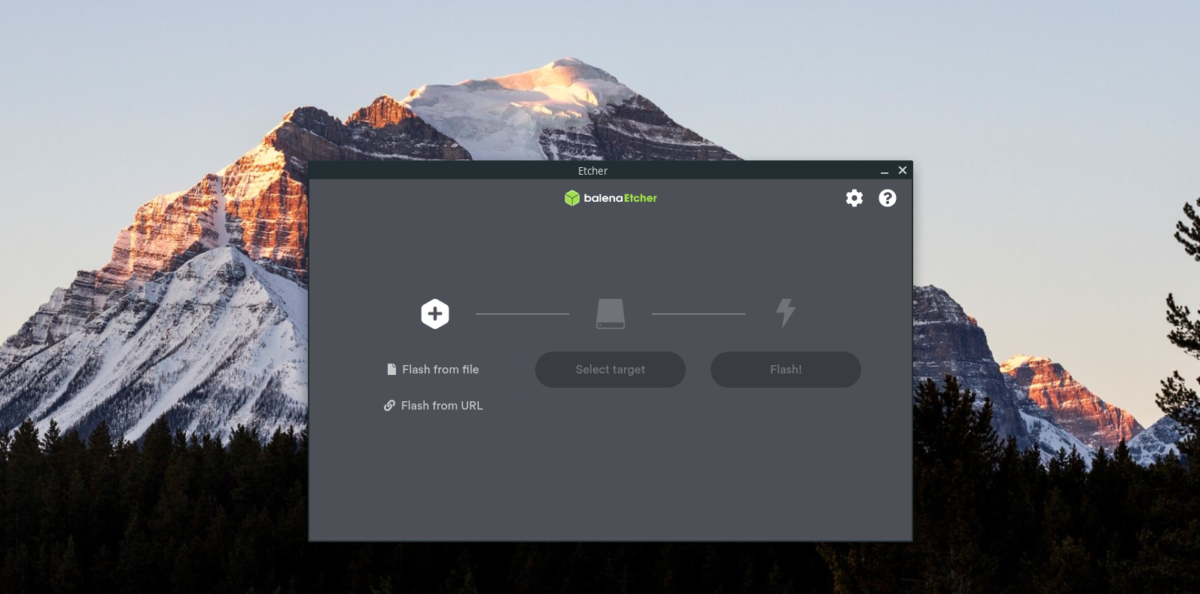Click the lightning flash step icon
This screenshot has width=1200, height=594.
[786, 313]
